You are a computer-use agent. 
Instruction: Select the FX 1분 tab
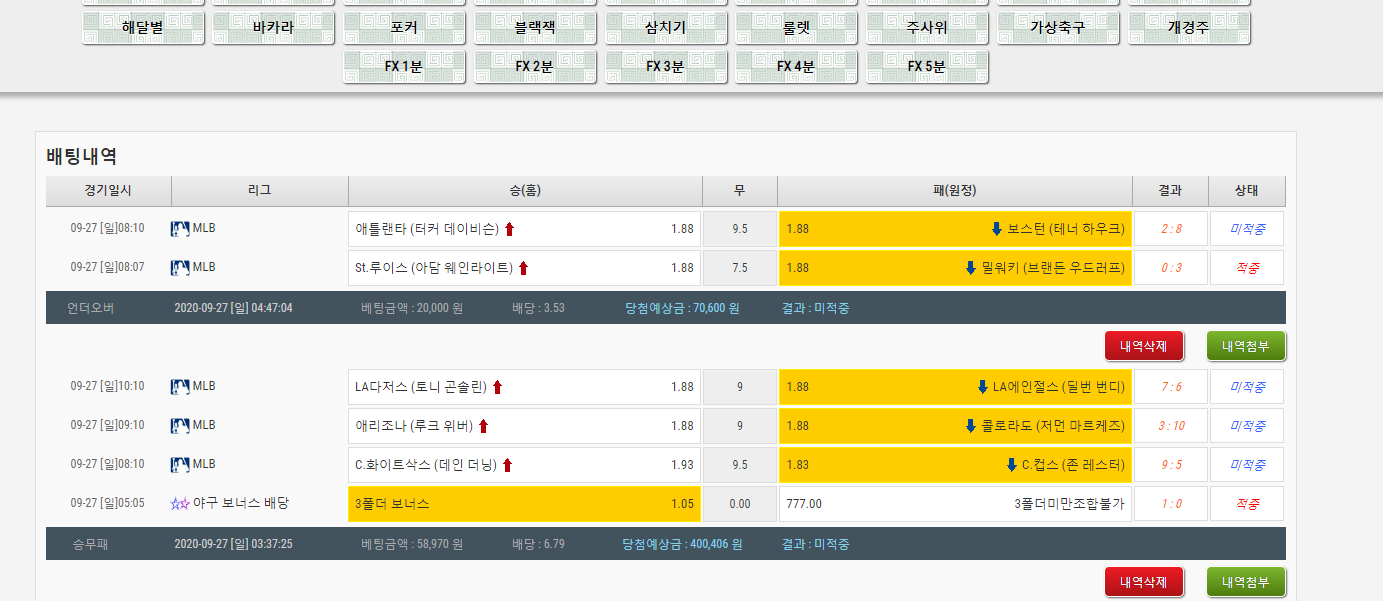pyautogui.click(x=404, y=67)
